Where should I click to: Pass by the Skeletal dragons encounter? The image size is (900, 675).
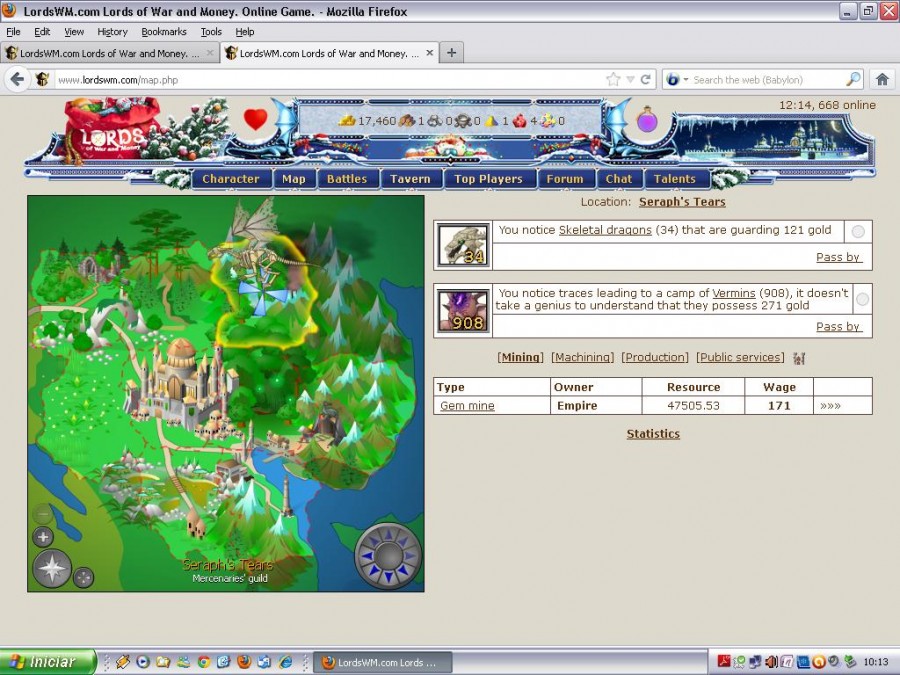coord(838,257)
